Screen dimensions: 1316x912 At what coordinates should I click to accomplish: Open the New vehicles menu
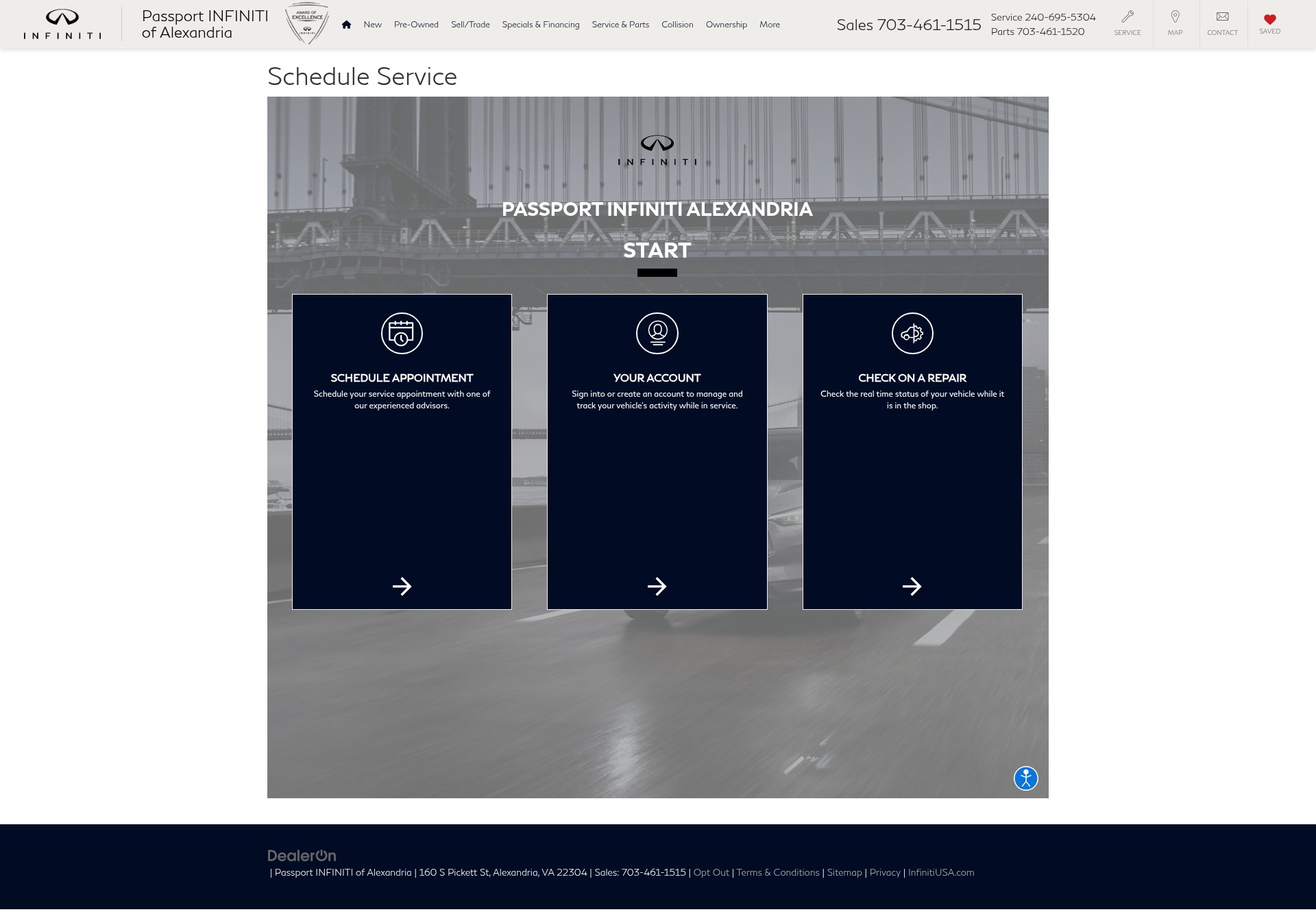[372, 25]
